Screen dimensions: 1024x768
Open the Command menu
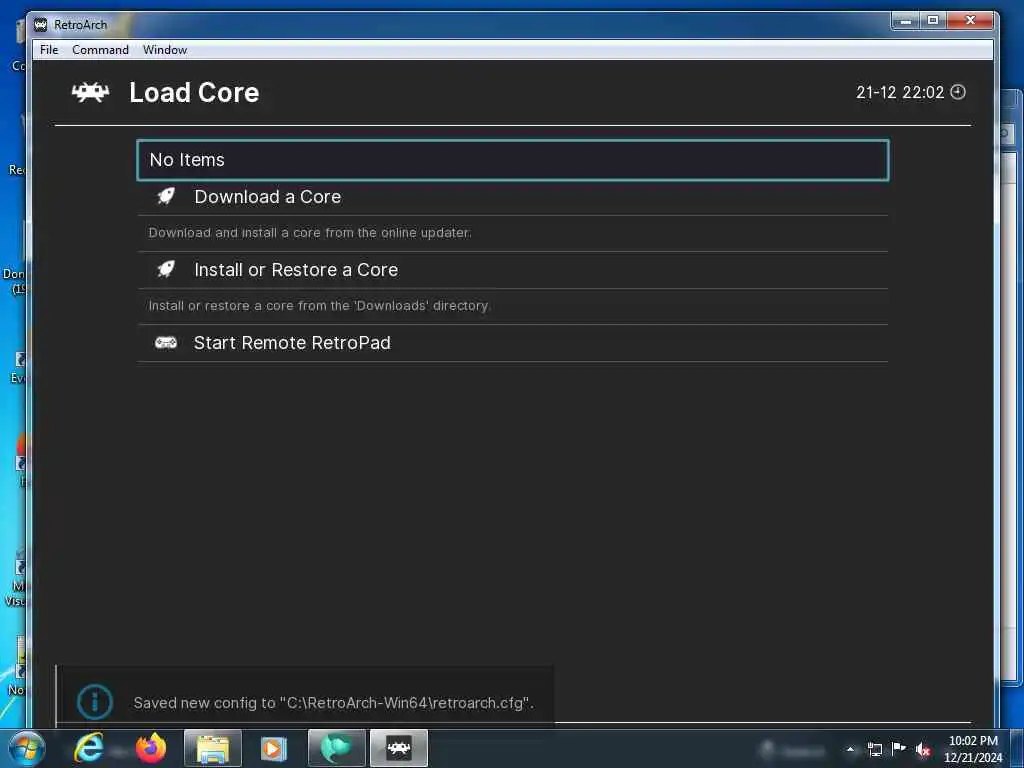click(x=100, y=50)
